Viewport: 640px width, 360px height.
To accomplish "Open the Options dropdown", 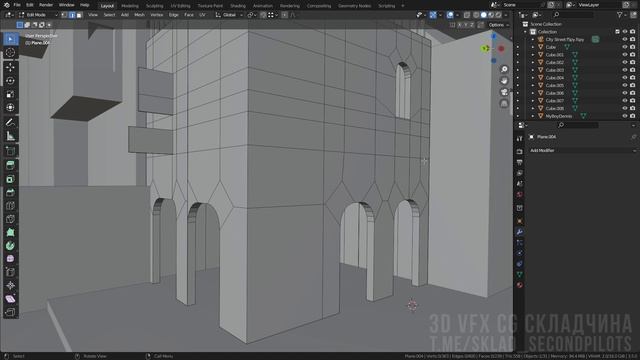I will pyautogui.click(x=499, y=25).
